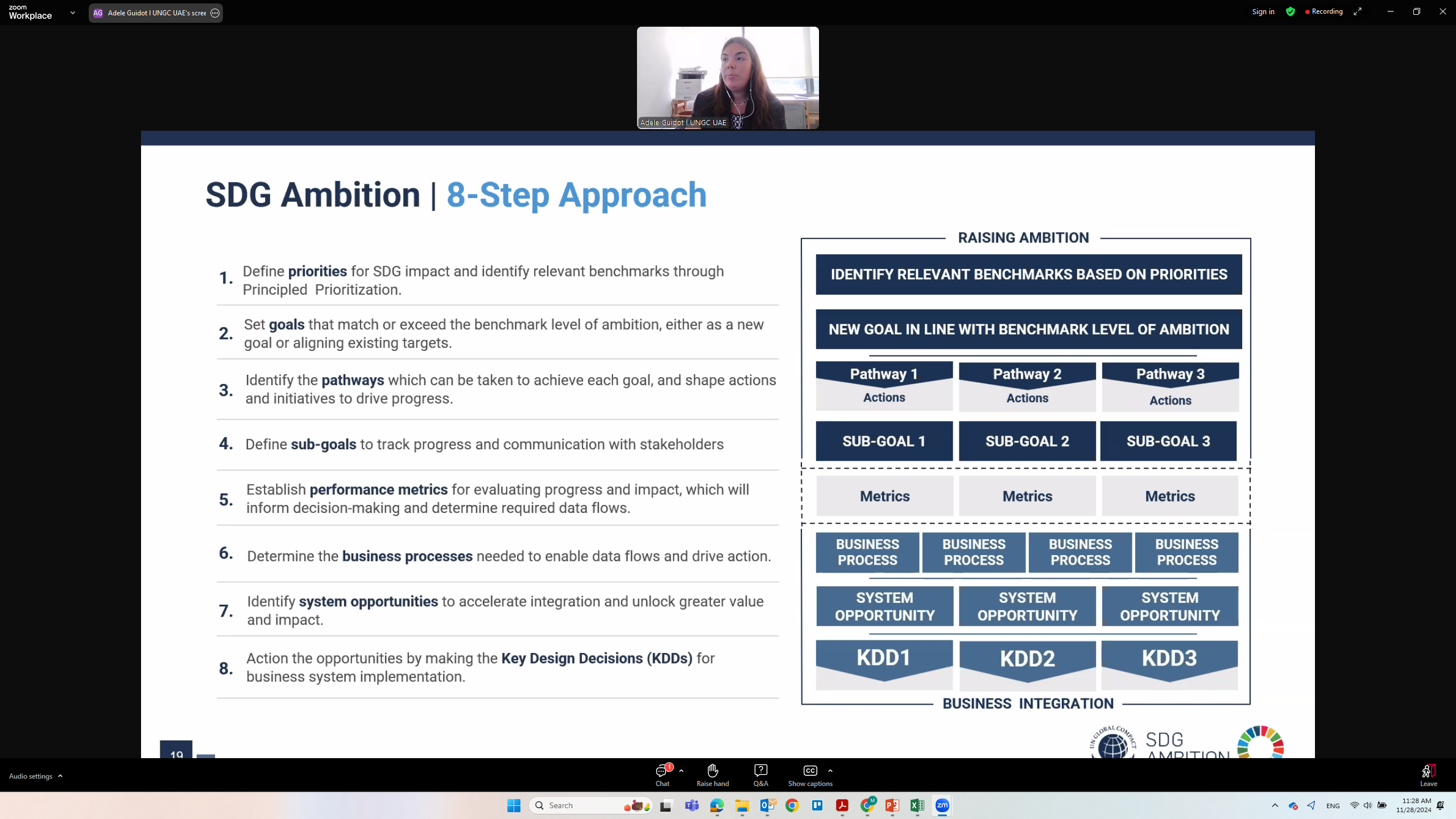Expand caption options arrow
Screen dimensions: 1456x819
pyautogui.click(x=830, y=771)
